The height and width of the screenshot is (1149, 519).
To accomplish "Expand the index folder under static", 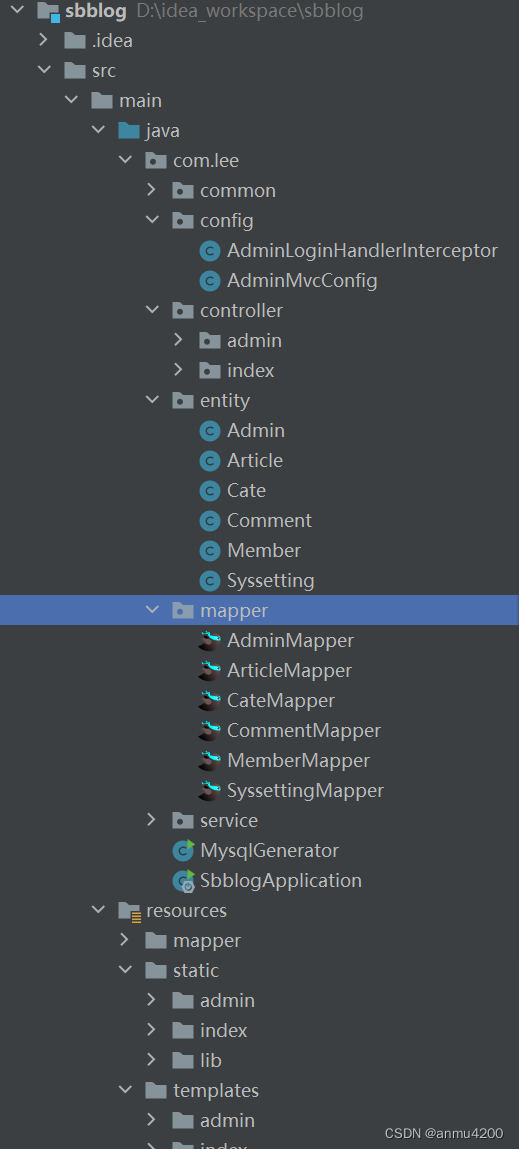I will point(152,1030).
